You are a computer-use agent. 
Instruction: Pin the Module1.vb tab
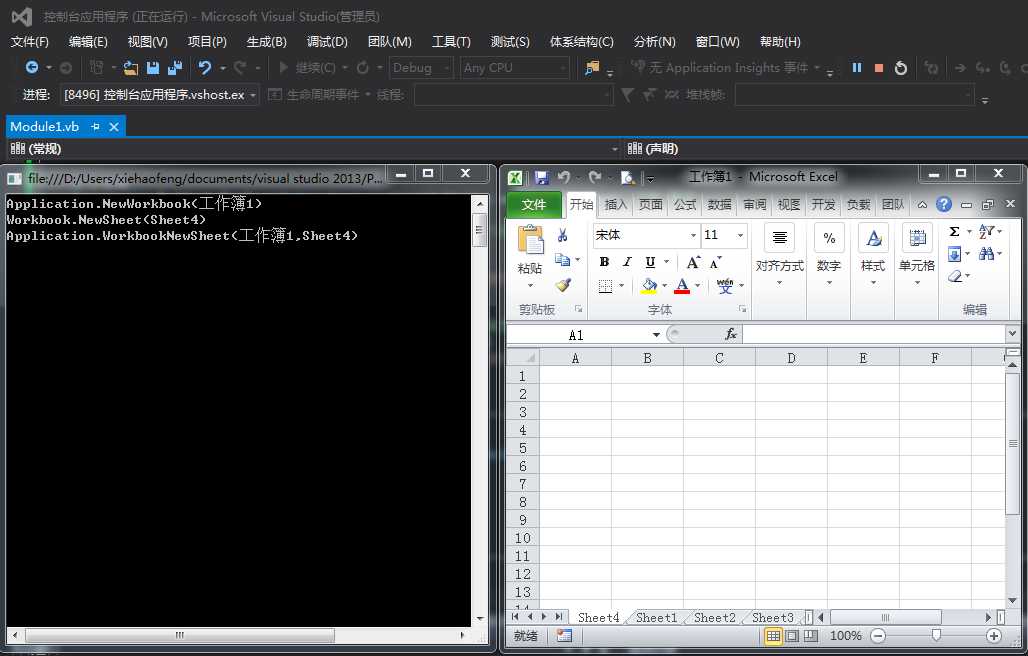click(96, 126)
